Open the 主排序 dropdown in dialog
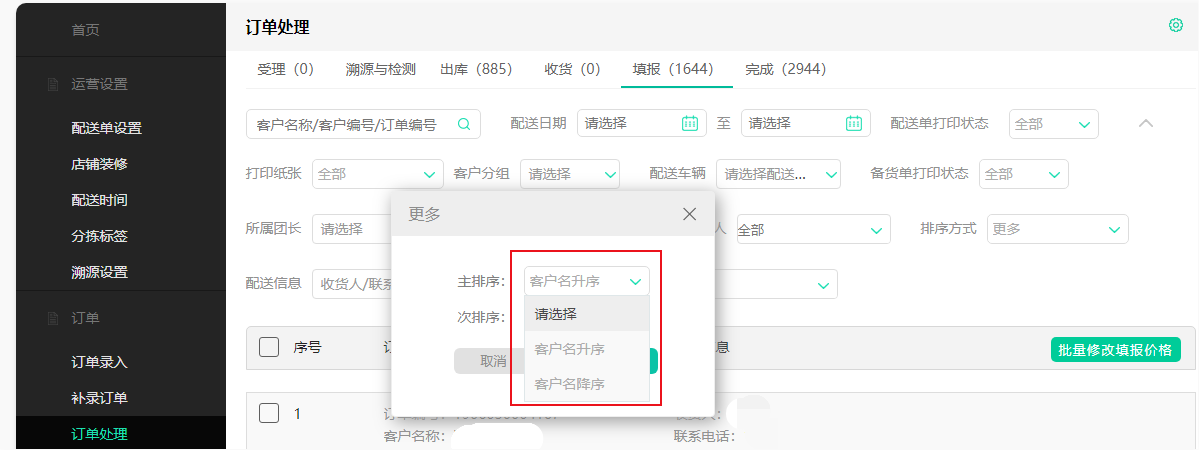Screen dimensions: 1199x450 (587, 281)
